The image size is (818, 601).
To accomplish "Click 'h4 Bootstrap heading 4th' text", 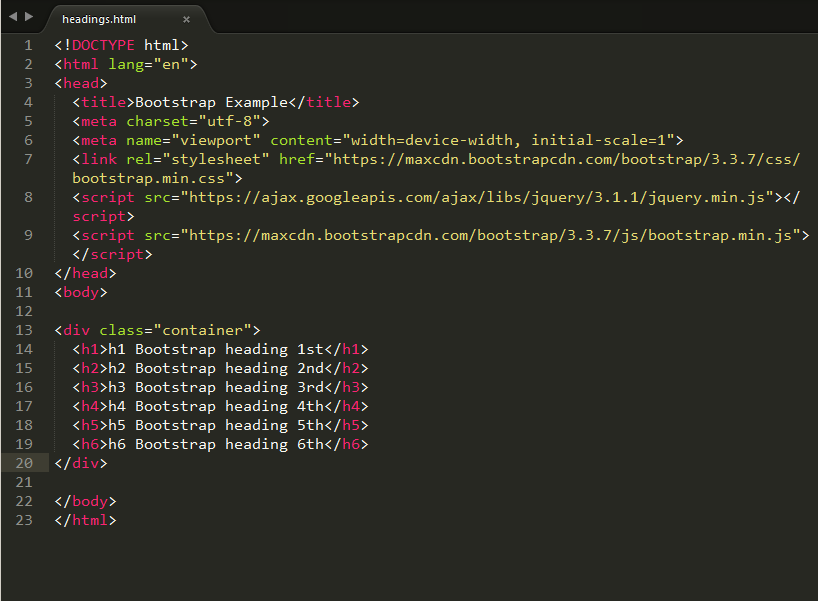I will [x=216, y=406].
